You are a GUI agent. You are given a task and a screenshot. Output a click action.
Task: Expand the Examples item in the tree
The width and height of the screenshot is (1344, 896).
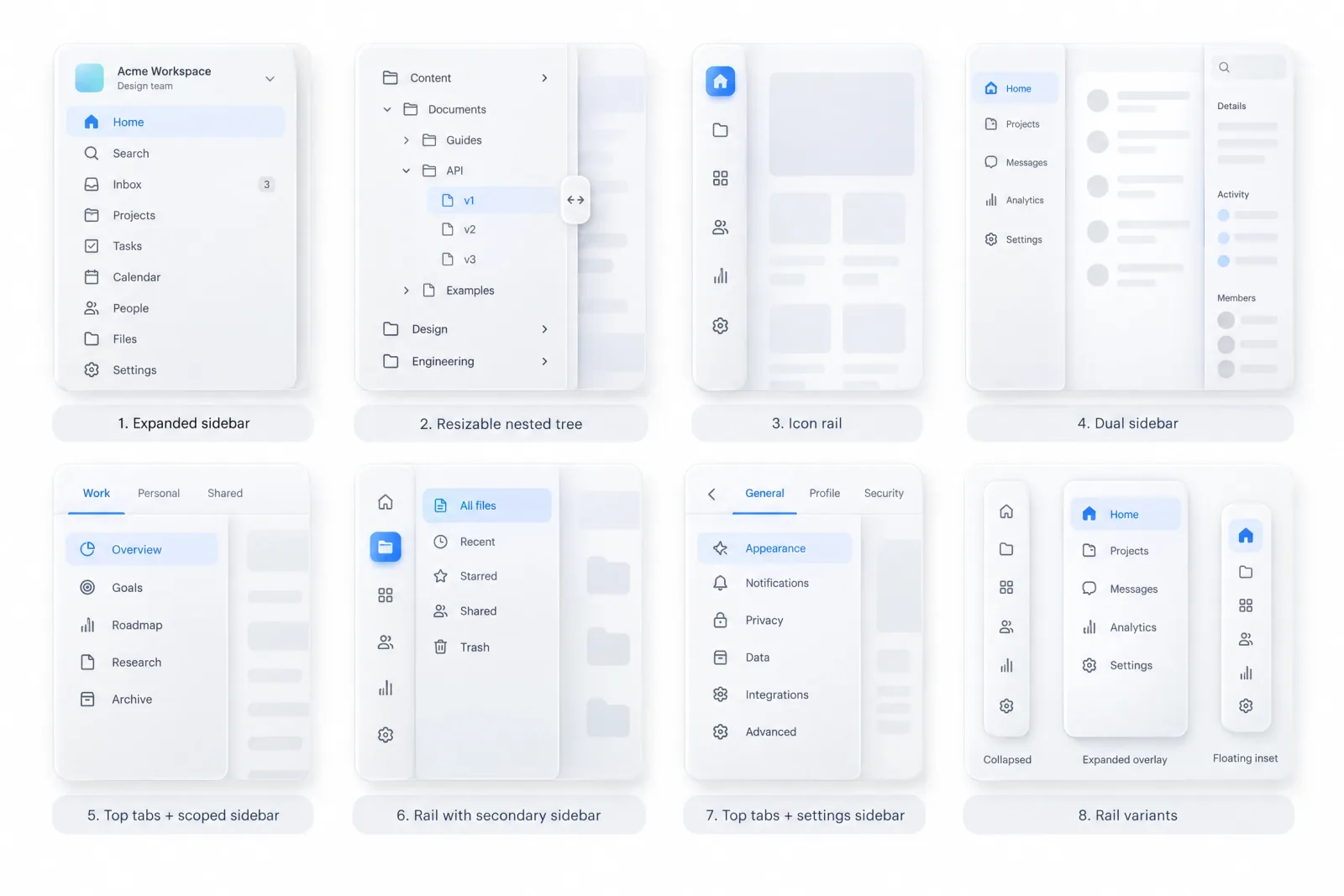coord(407,291)
